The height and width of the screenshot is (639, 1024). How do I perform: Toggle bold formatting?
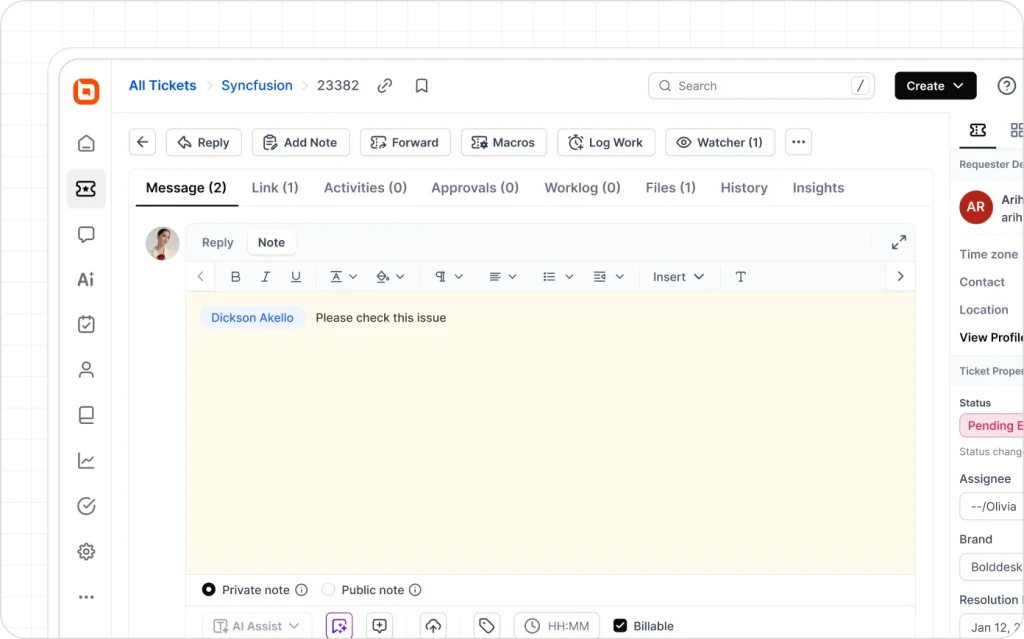pyautogui.click(x=236, y=277)
